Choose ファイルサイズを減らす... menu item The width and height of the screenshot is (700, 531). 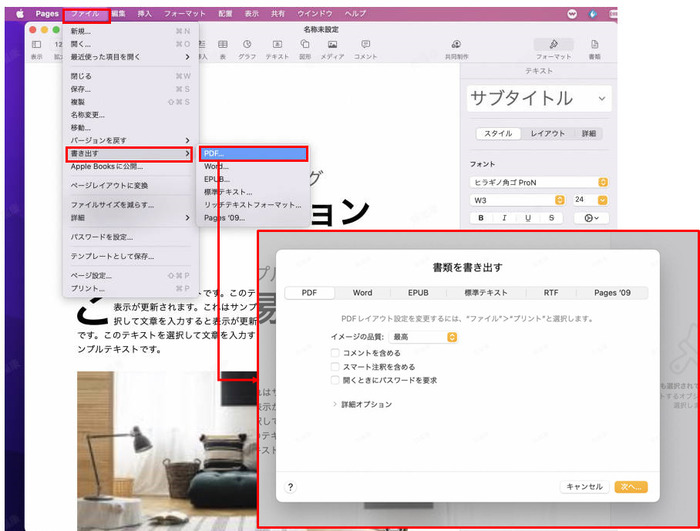pyautogui.click(x=130, y=205)
